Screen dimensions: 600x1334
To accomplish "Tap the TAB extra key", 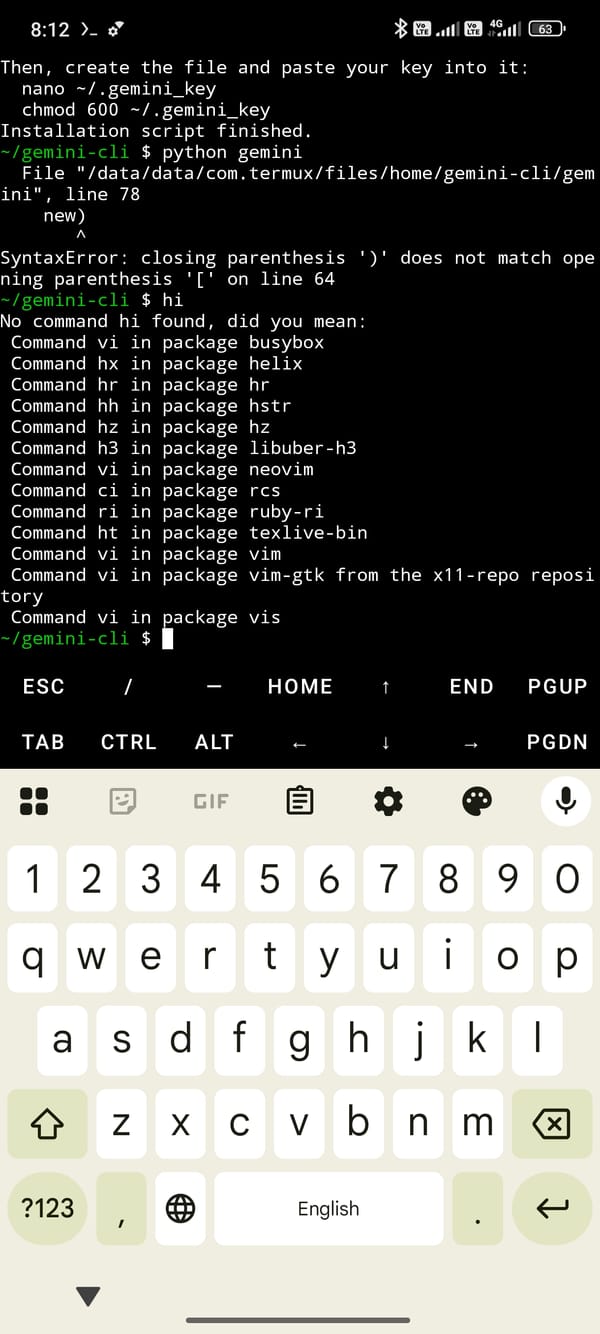I will 43,742.
